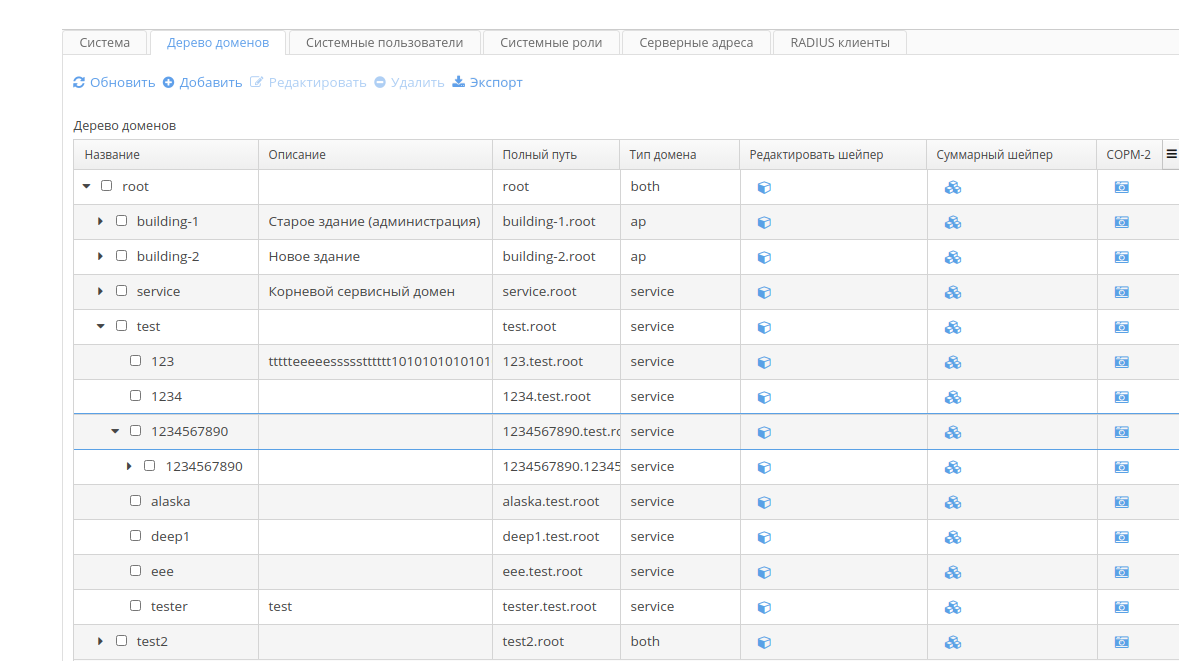Select the checkbox next to alaska

(x=136, y=501)
